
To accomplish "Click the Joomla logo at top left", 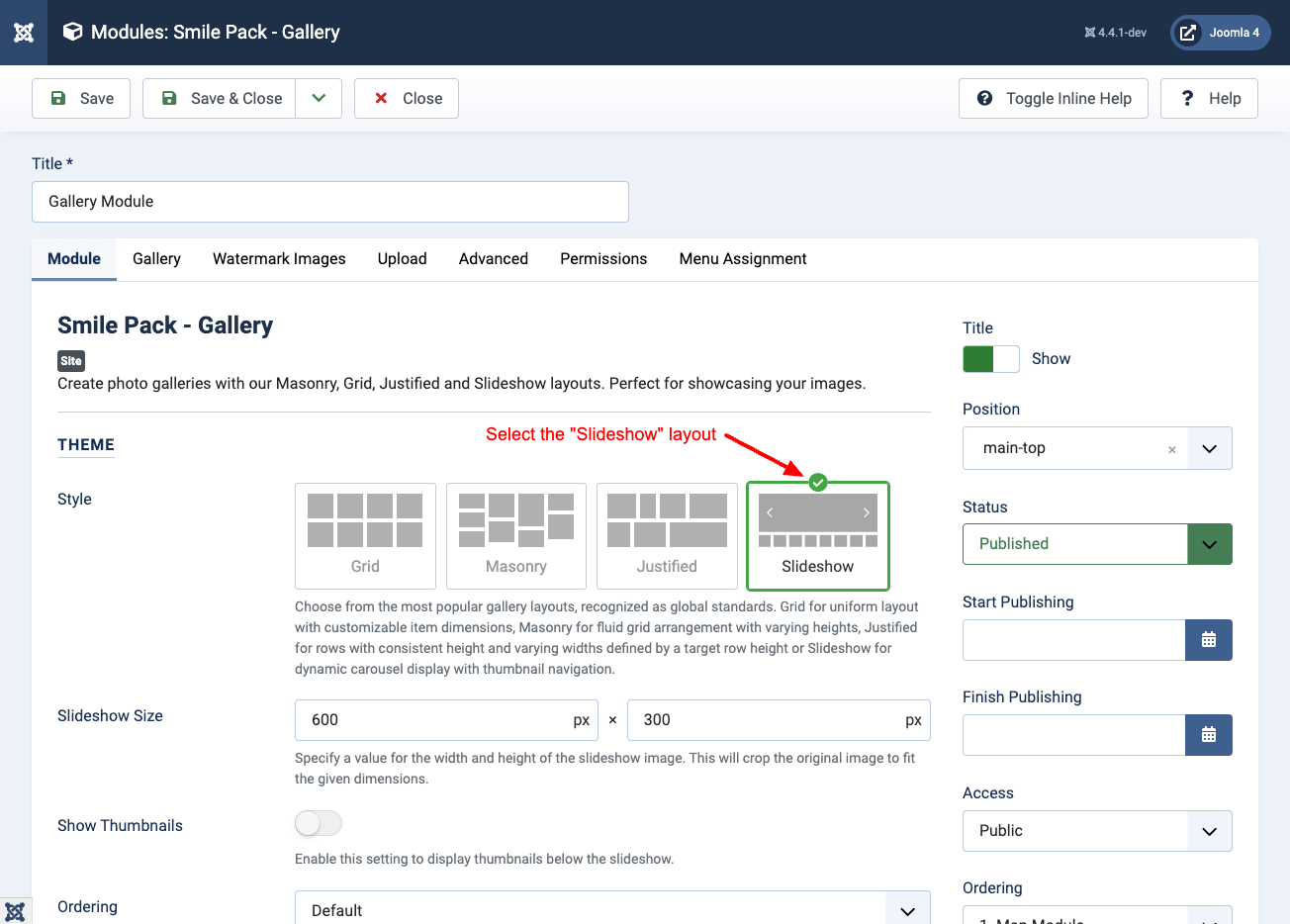I will (24, 33).
